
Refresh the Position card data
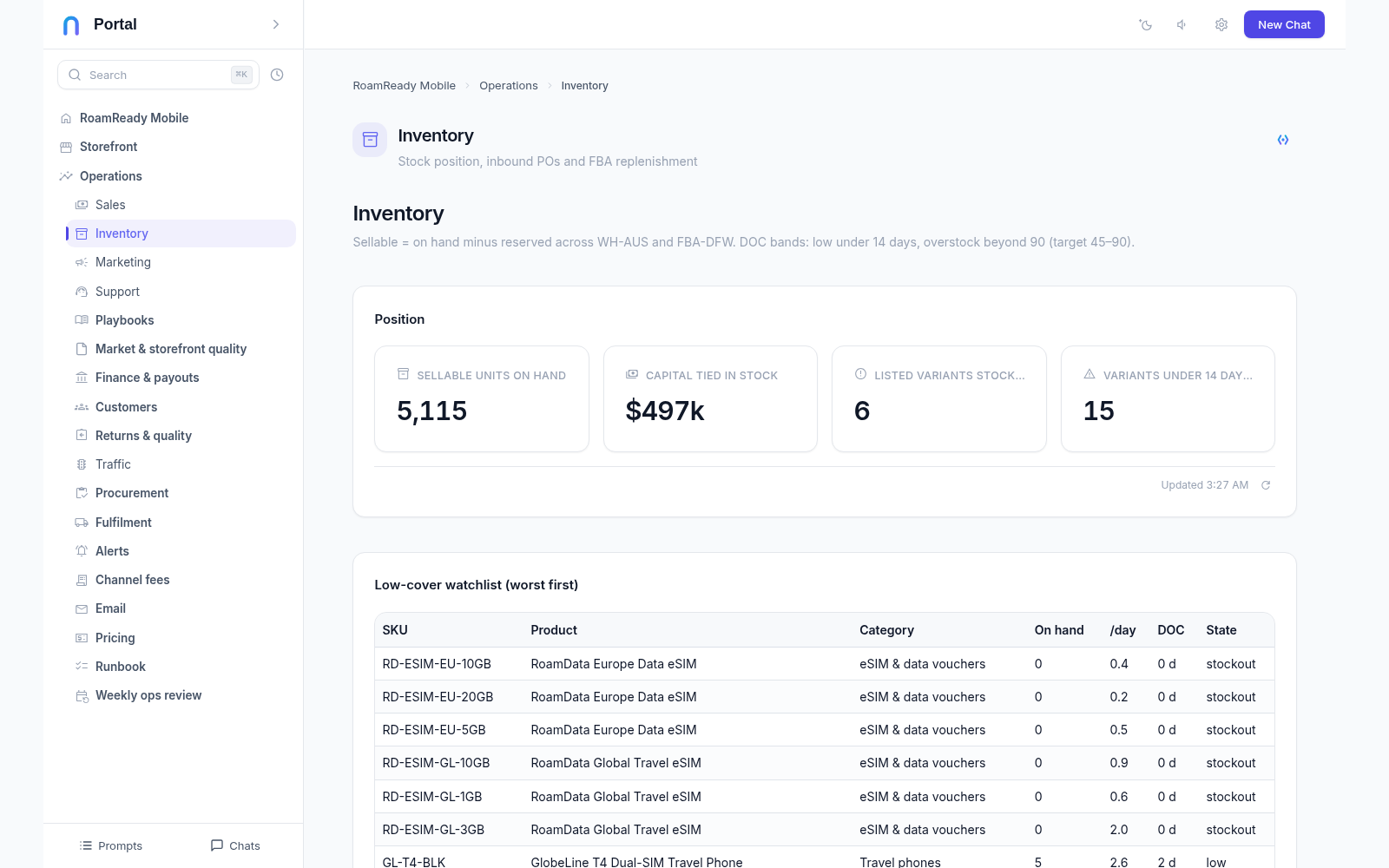(x=1266, y=485)
